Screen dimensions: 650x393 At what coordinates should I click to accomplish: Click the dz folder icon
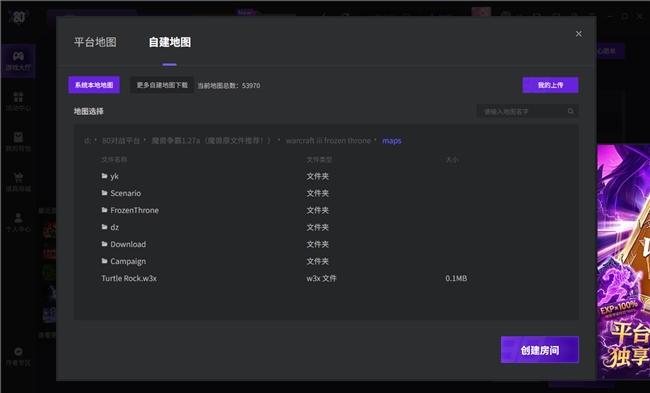104,227
